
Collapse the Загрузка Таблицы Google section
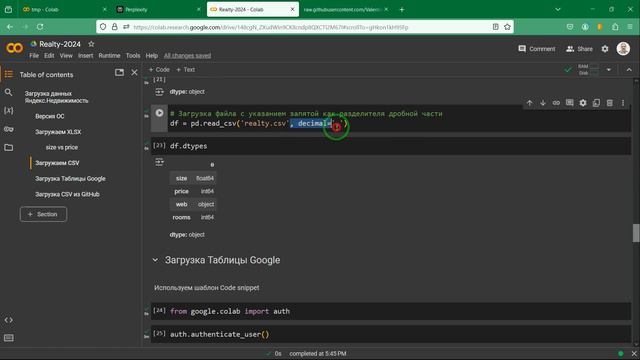(155, 260)
